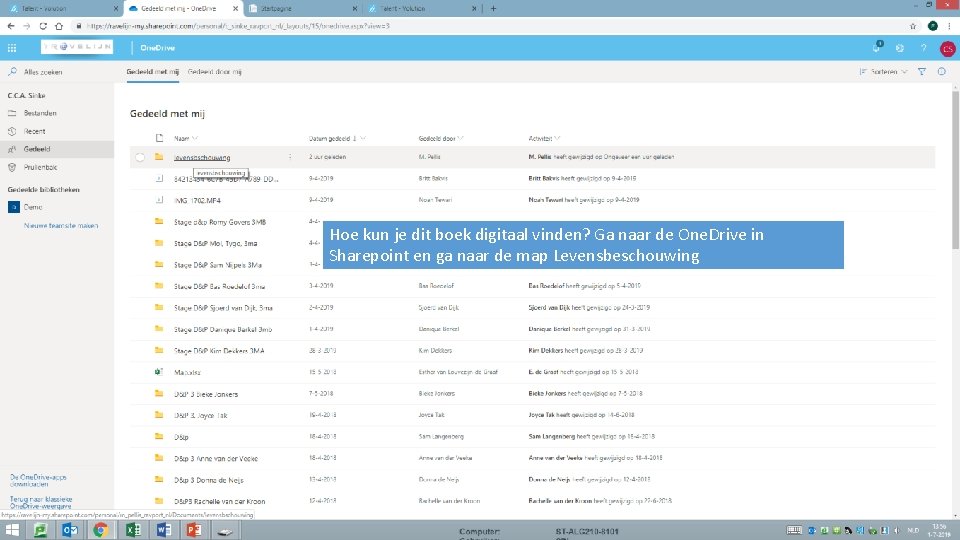Viewport: 960px width, 540px height.
Task: Click the search magnifier icon
Action: [12, 72]
